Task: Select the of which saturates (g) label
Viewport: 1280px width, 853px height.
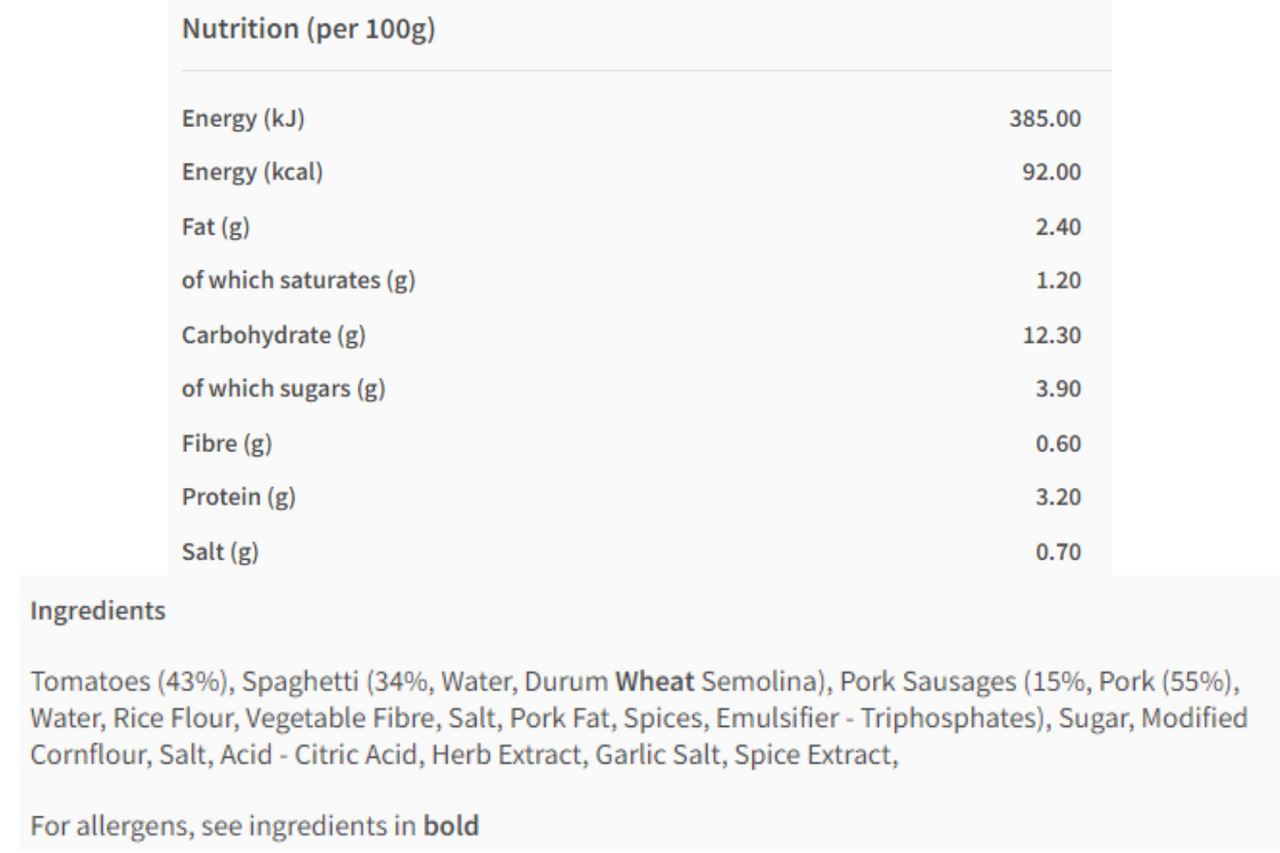Action: [298, 281]
